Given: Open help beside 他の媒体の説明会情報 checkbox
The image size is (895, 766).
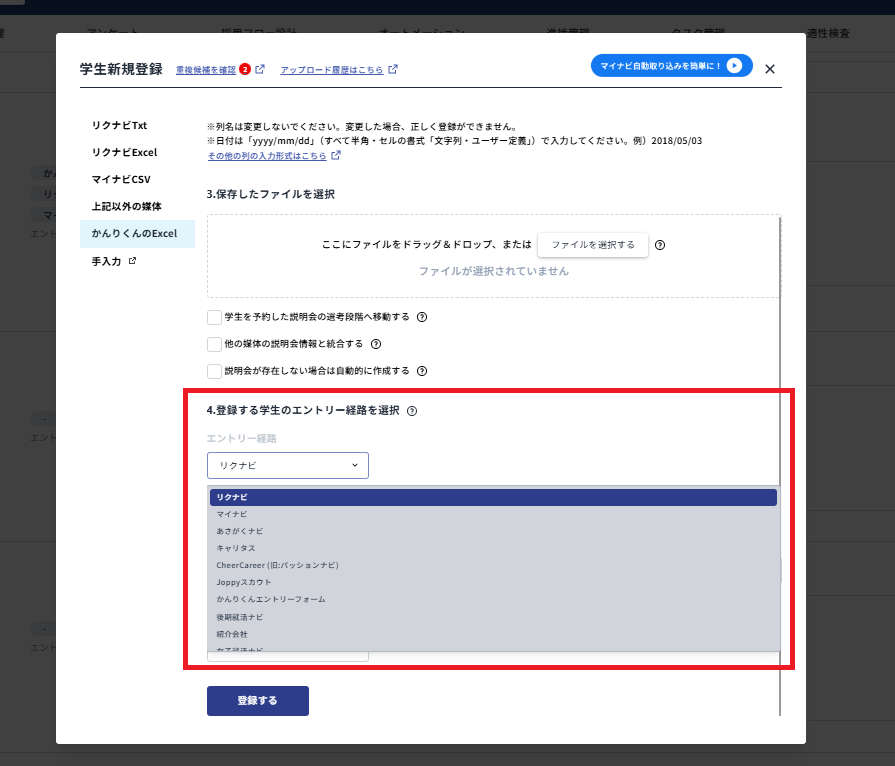Looking at the screenshot, I should pos(375,345).
